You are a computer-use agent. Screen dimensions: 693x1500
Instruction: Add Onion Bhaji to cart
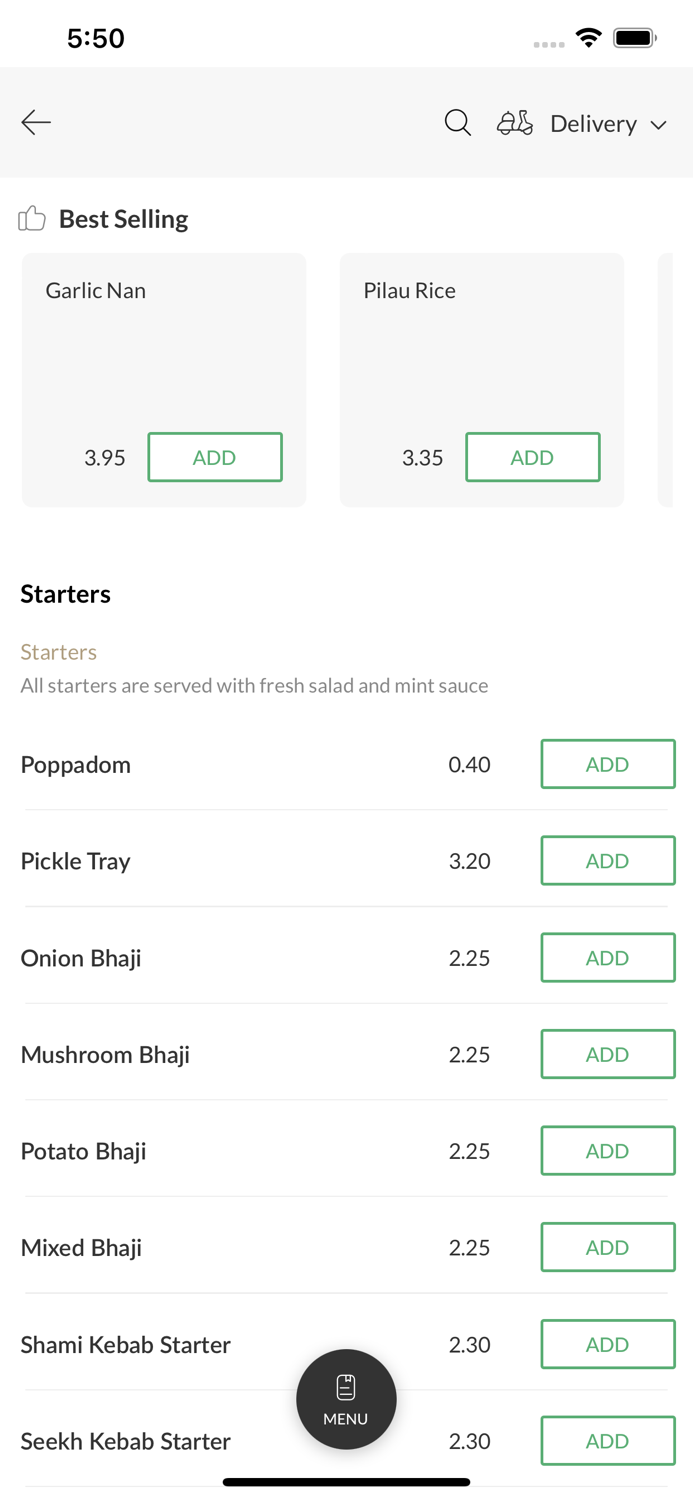pyautogui.click(x=607, y=957)
